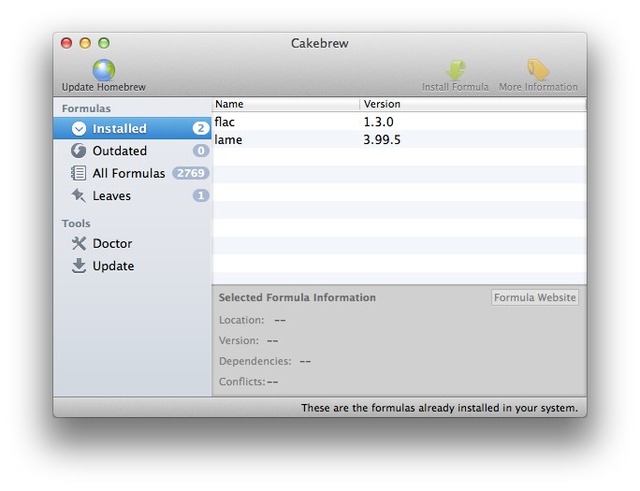Open the Update tool in sidebar

(x=132, y=266)
